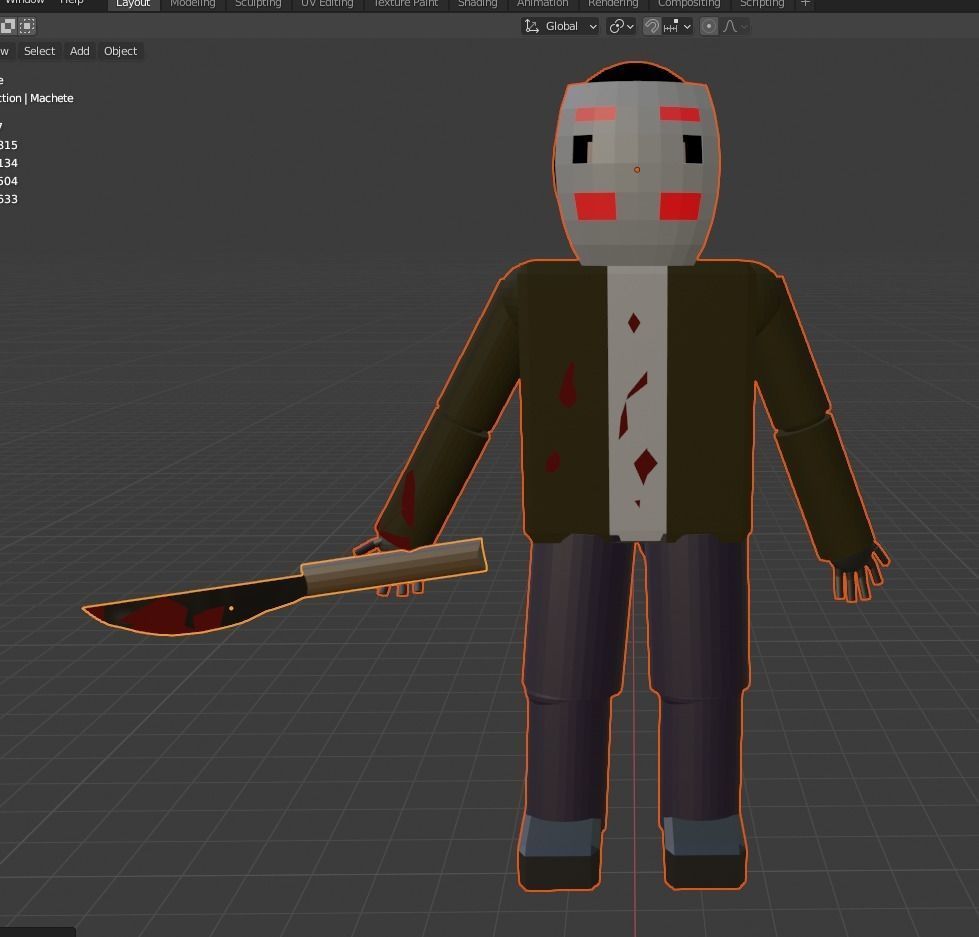Click the machete's wooden handle

coord(393,566)
